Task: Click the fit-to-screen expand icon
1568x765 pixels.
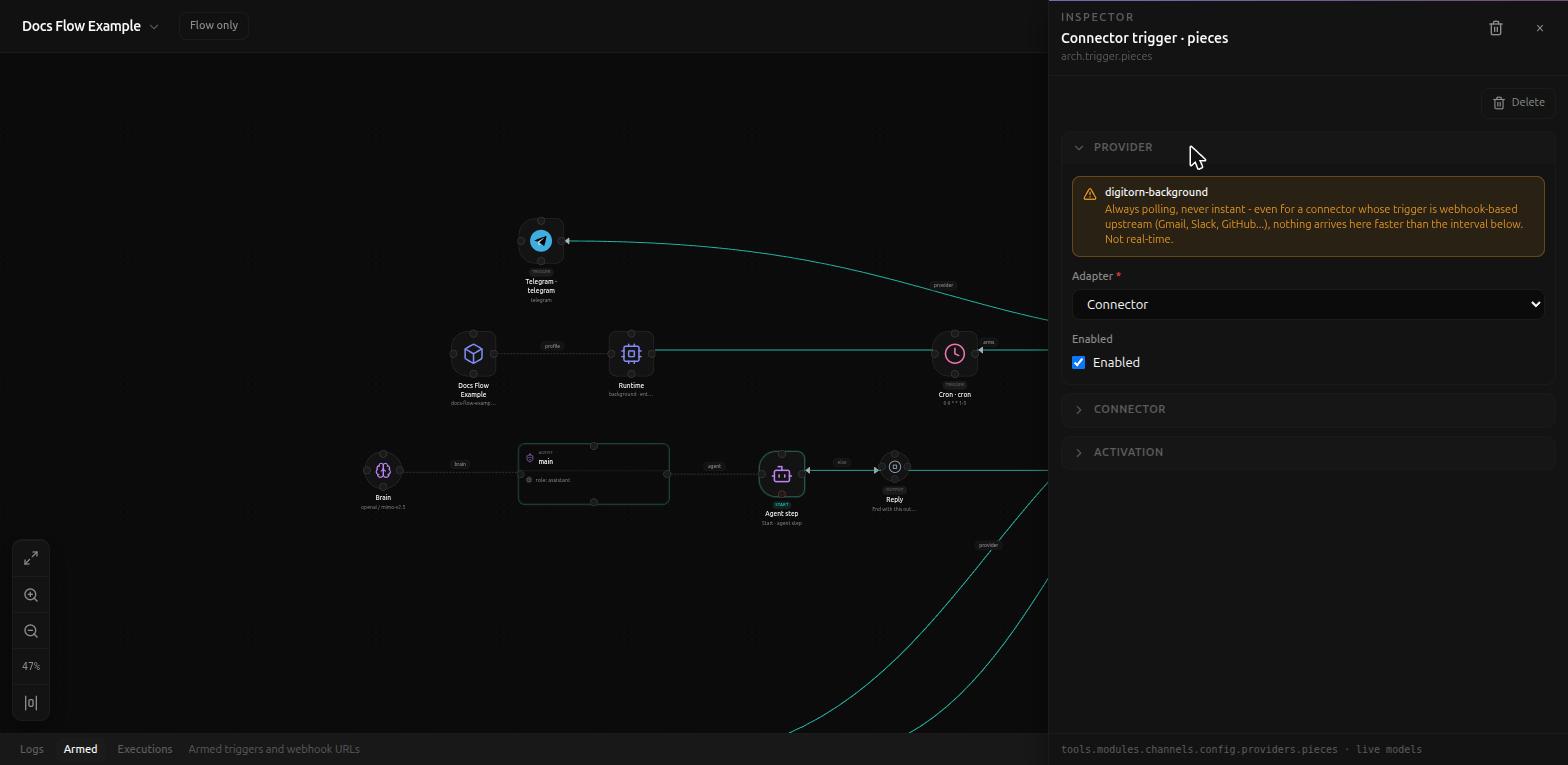Action: (31, 558)
